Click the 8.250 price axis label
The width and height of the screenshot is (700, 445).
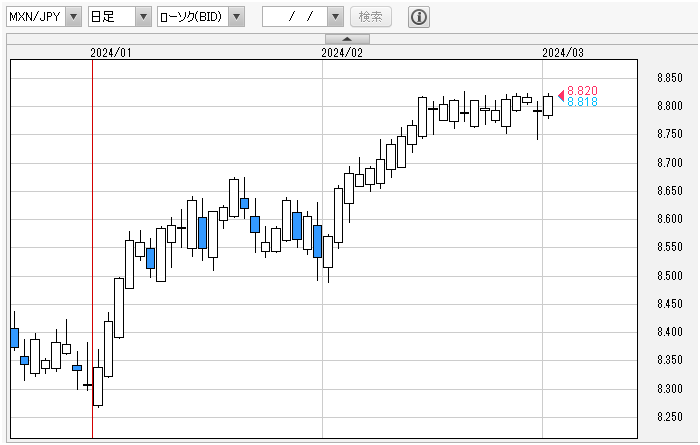[670, 416]
